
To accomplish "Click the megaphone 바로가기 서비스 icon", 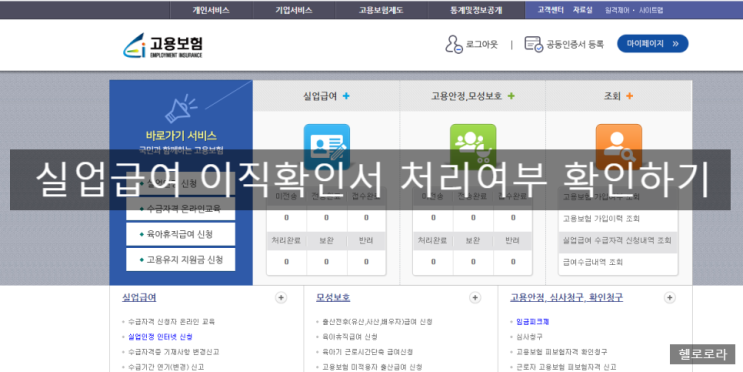I will click(181, 109).
